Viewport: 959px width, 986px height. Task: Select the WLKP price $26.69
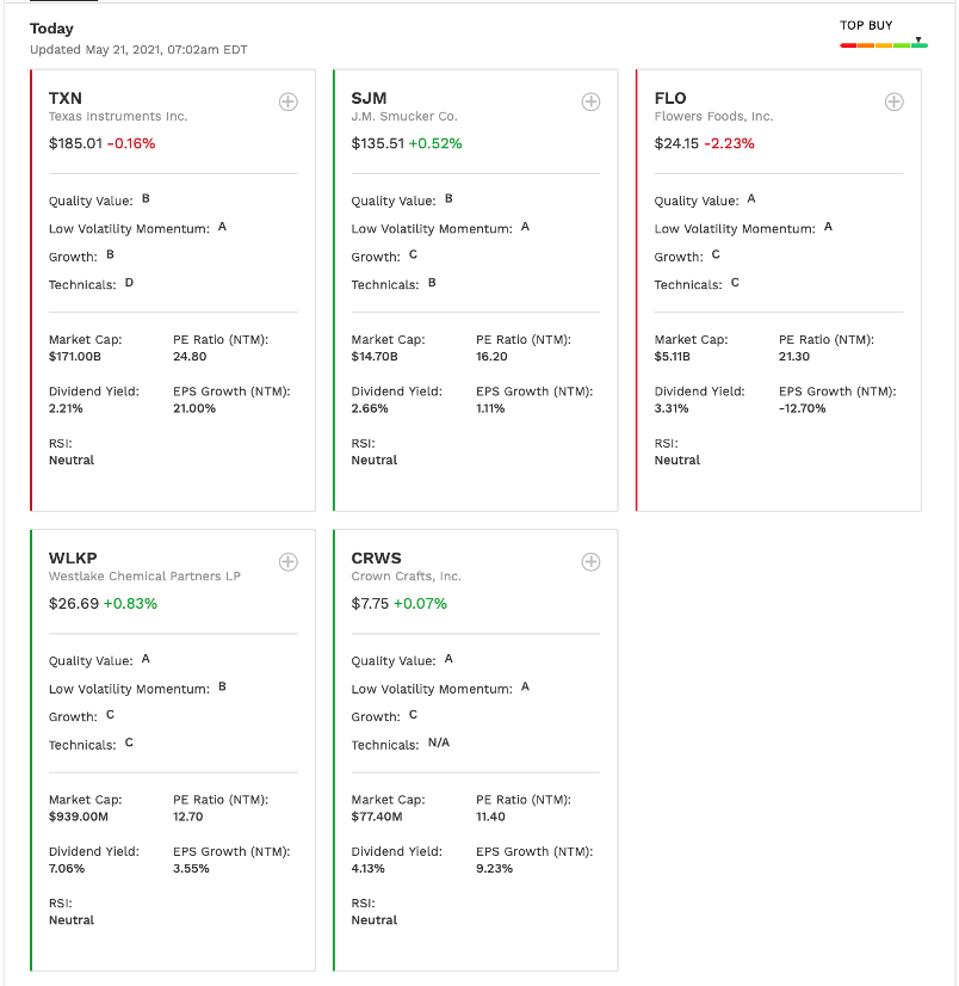click(x=74, y=604)
